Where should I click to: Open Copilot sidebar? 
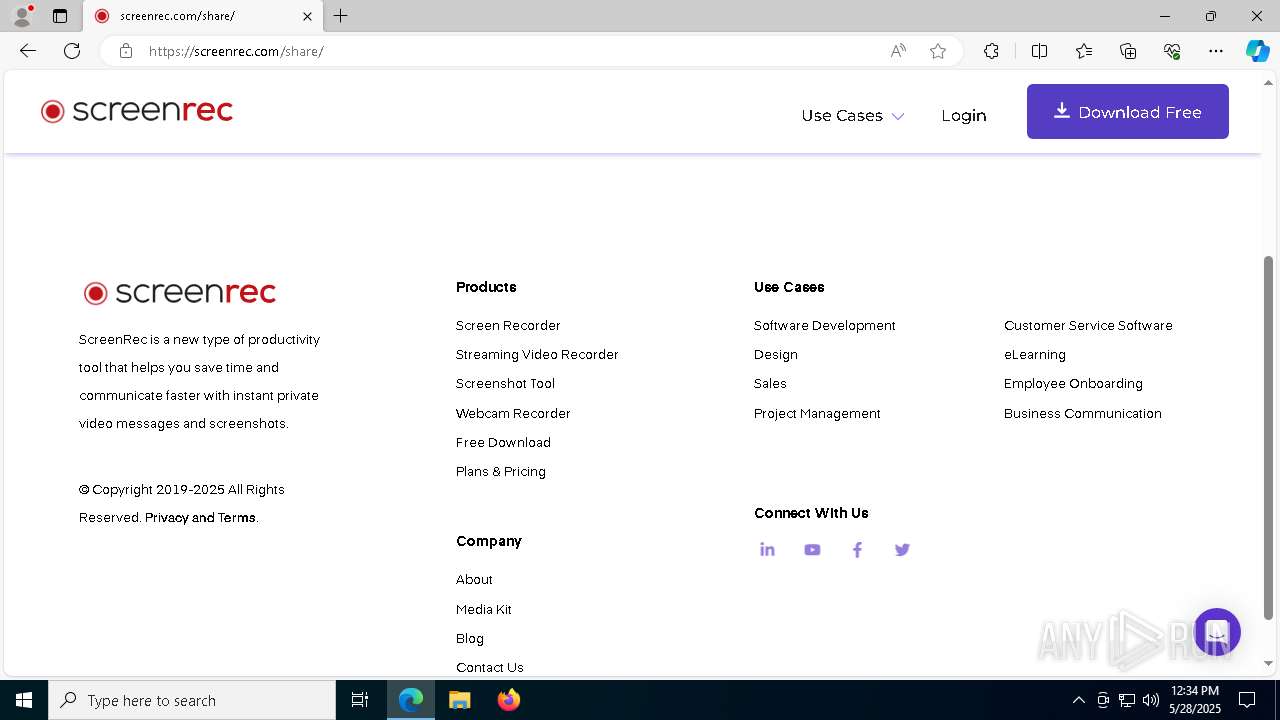[1257, 51]
